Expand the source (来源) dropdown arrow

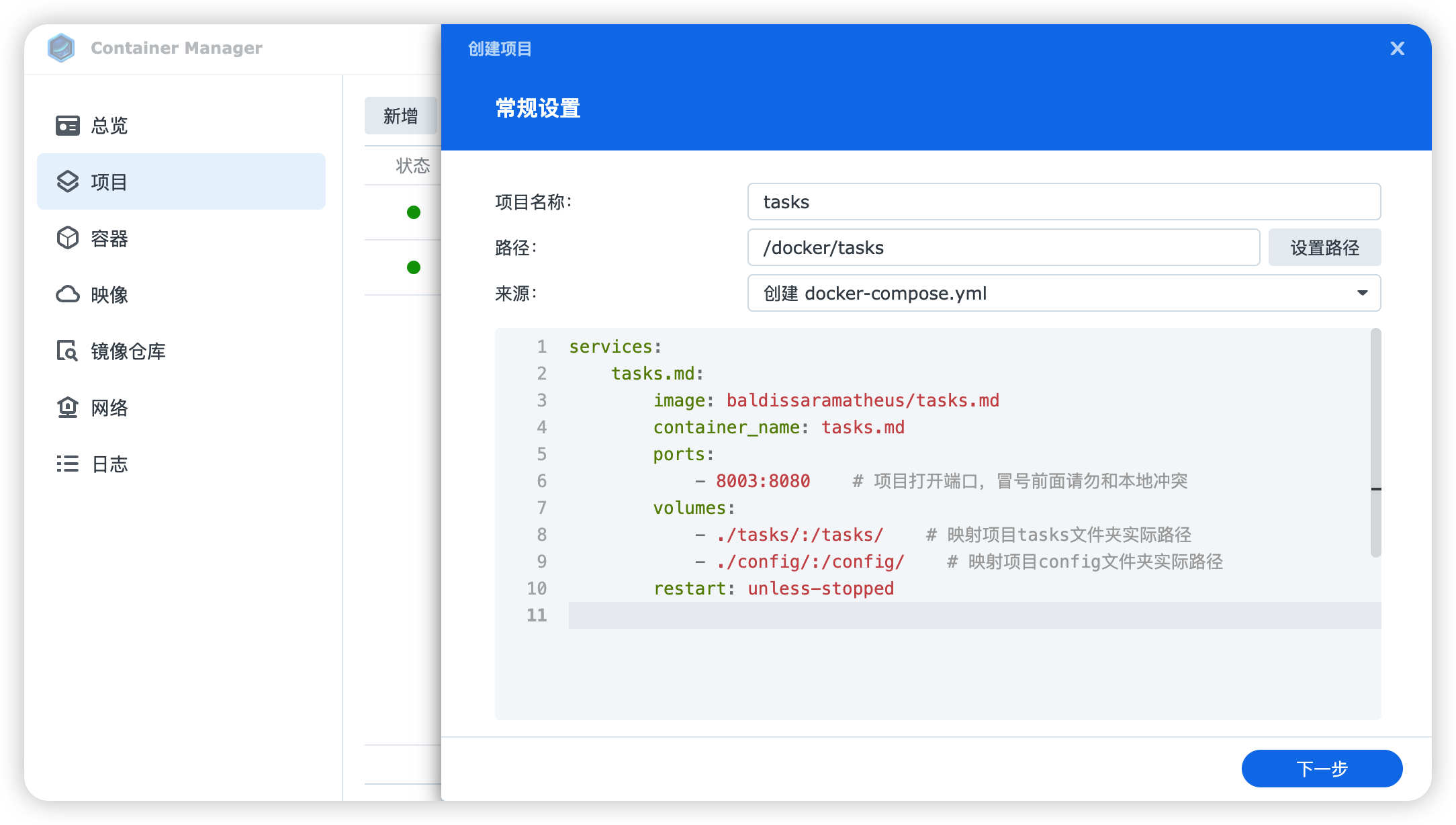(1362, 293)
